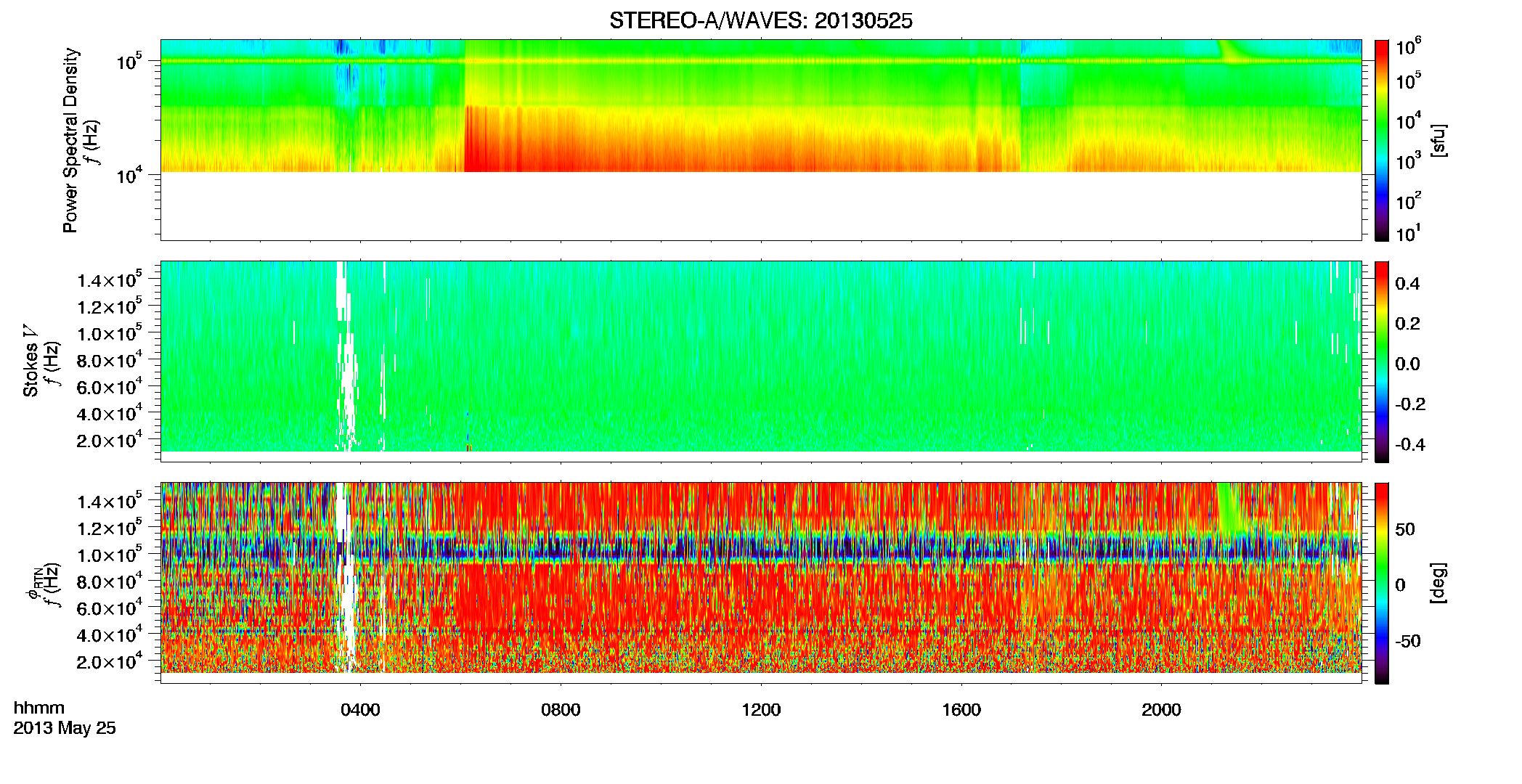Click the bottom colorbar -50 label
Viewport: 1522px width, 784px height.
1408,641
